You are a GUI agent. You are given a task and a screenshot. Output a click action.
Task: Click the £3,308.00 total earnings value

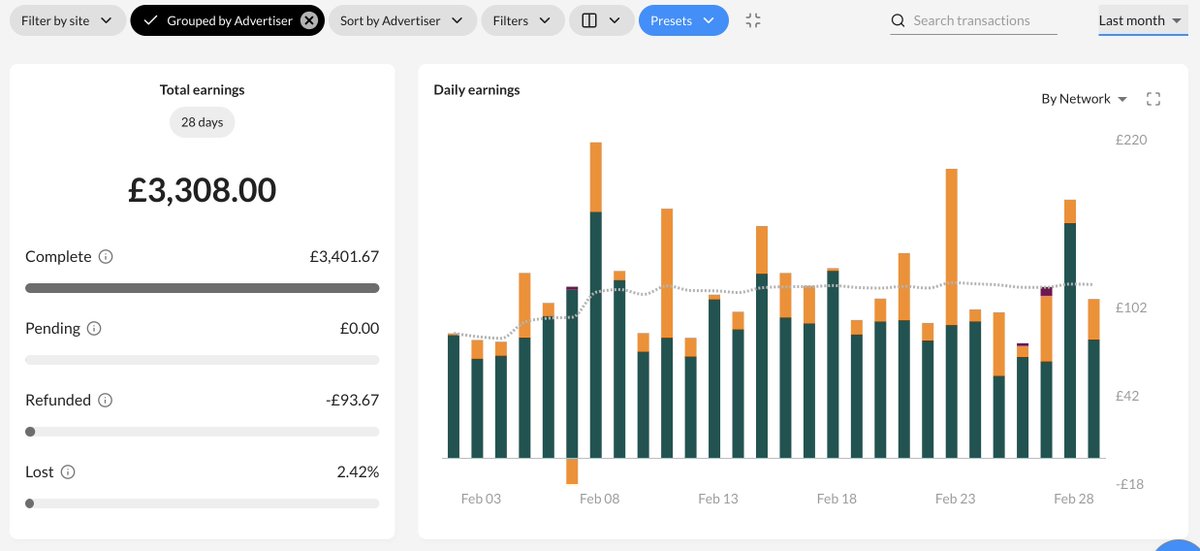click(202, 190)
